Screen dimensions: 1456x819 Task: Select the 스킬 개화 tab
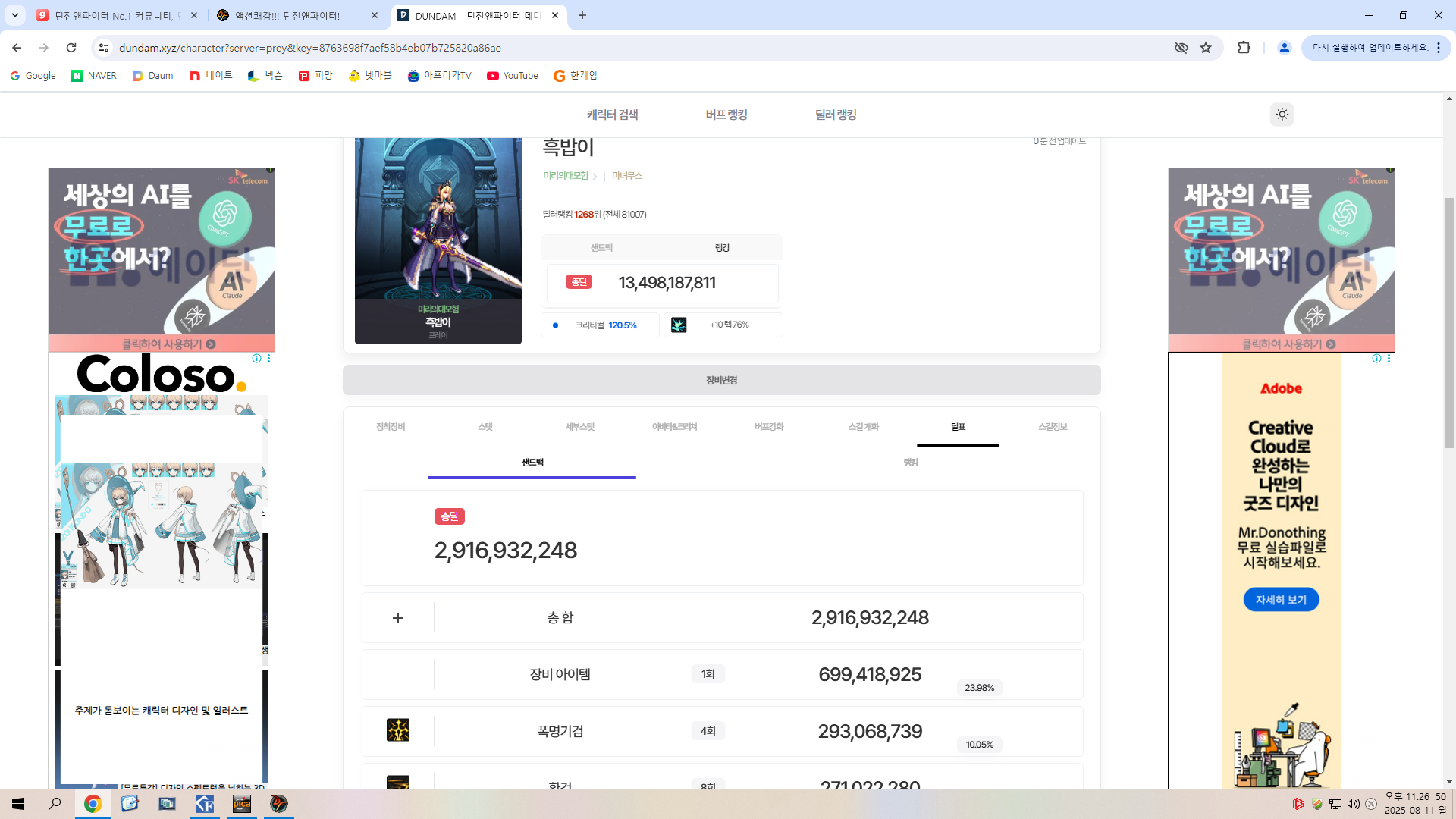pyautogui.click(x=864, y=427)
